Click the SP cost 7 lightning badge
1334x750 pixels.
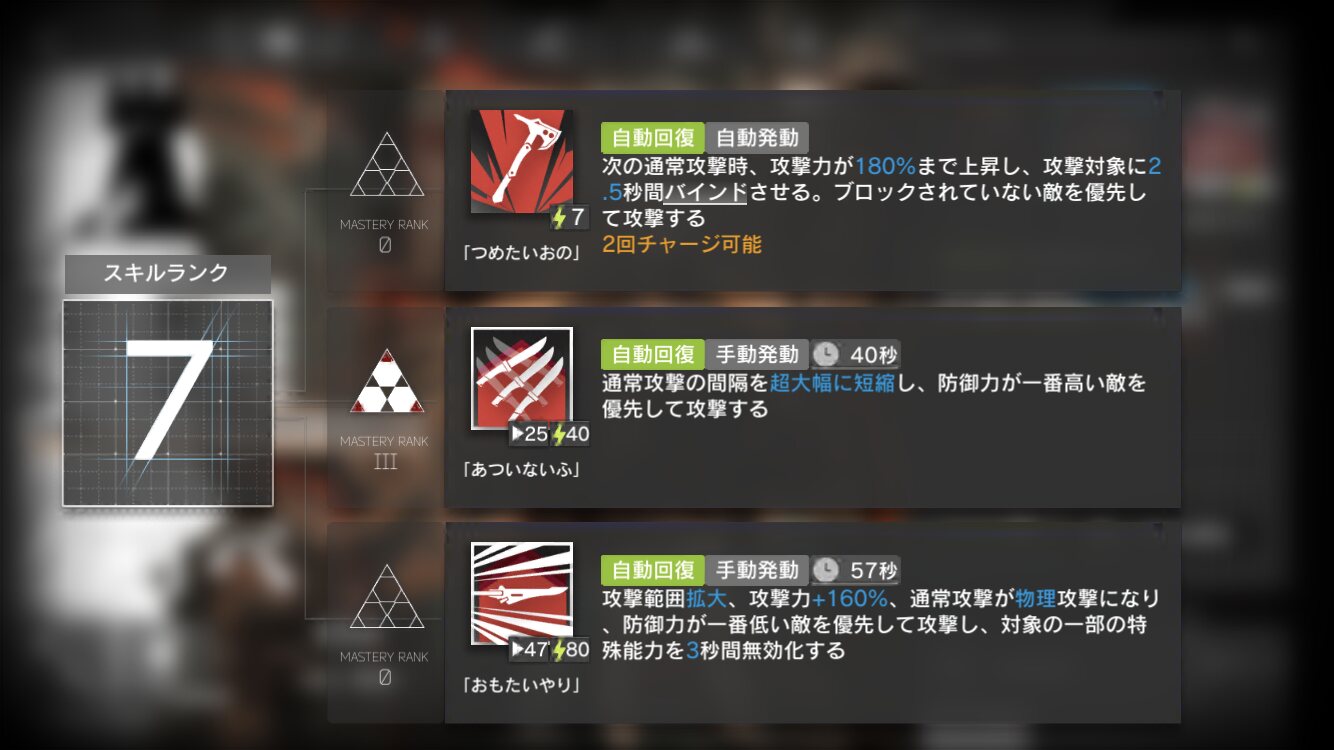pyautogui.click(x=569, y=217)
